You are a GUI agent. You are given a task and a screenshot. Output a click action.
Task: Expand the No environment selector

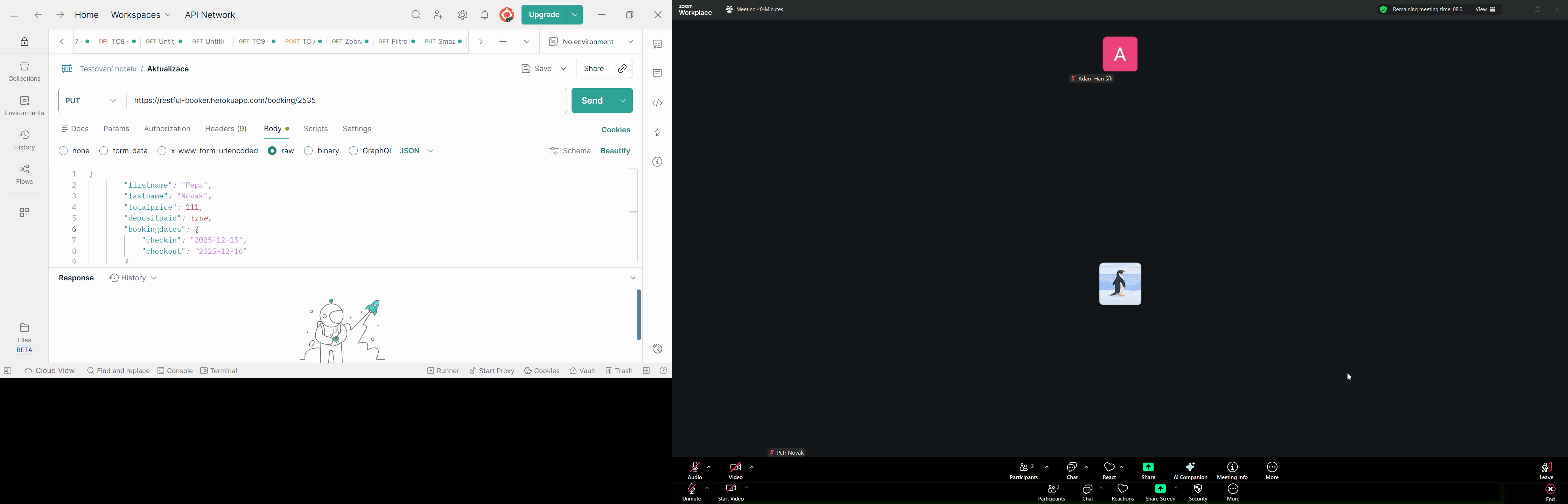(590, 42)
